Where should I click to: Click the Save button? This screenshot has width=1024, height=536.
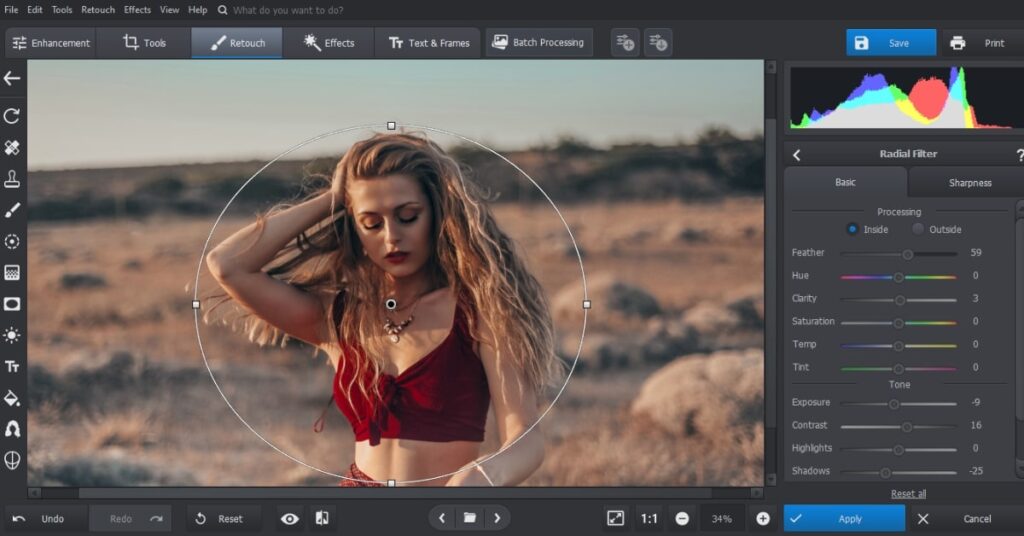(891, 43)
